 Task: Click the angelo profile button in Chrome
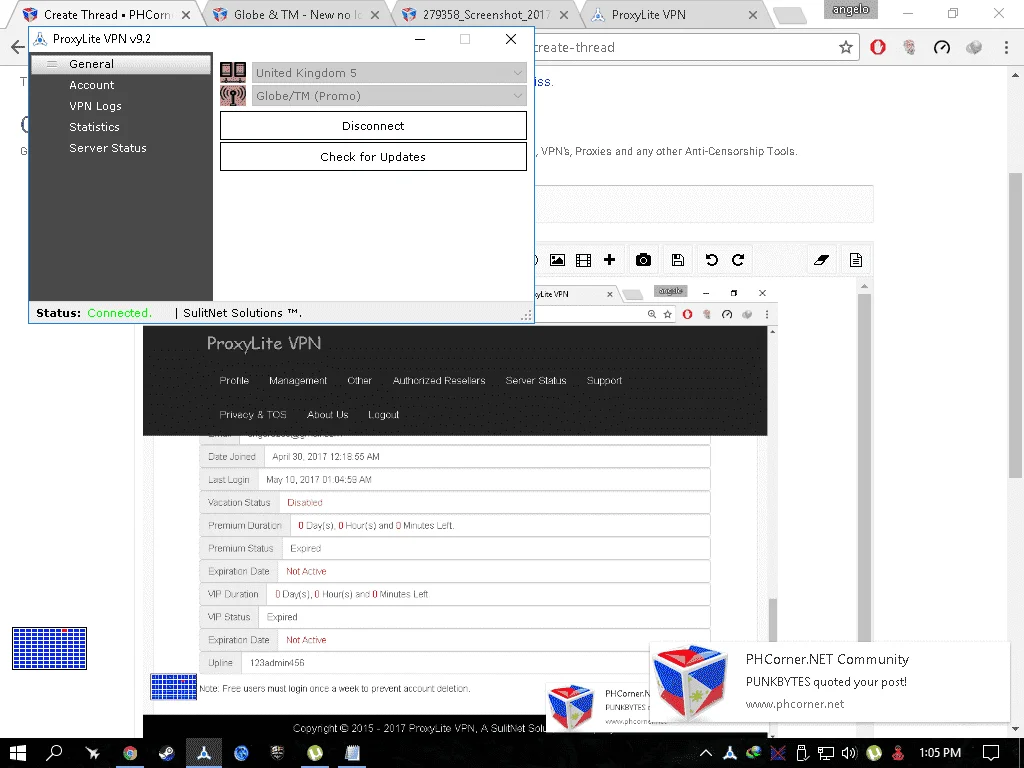(850, 9)
